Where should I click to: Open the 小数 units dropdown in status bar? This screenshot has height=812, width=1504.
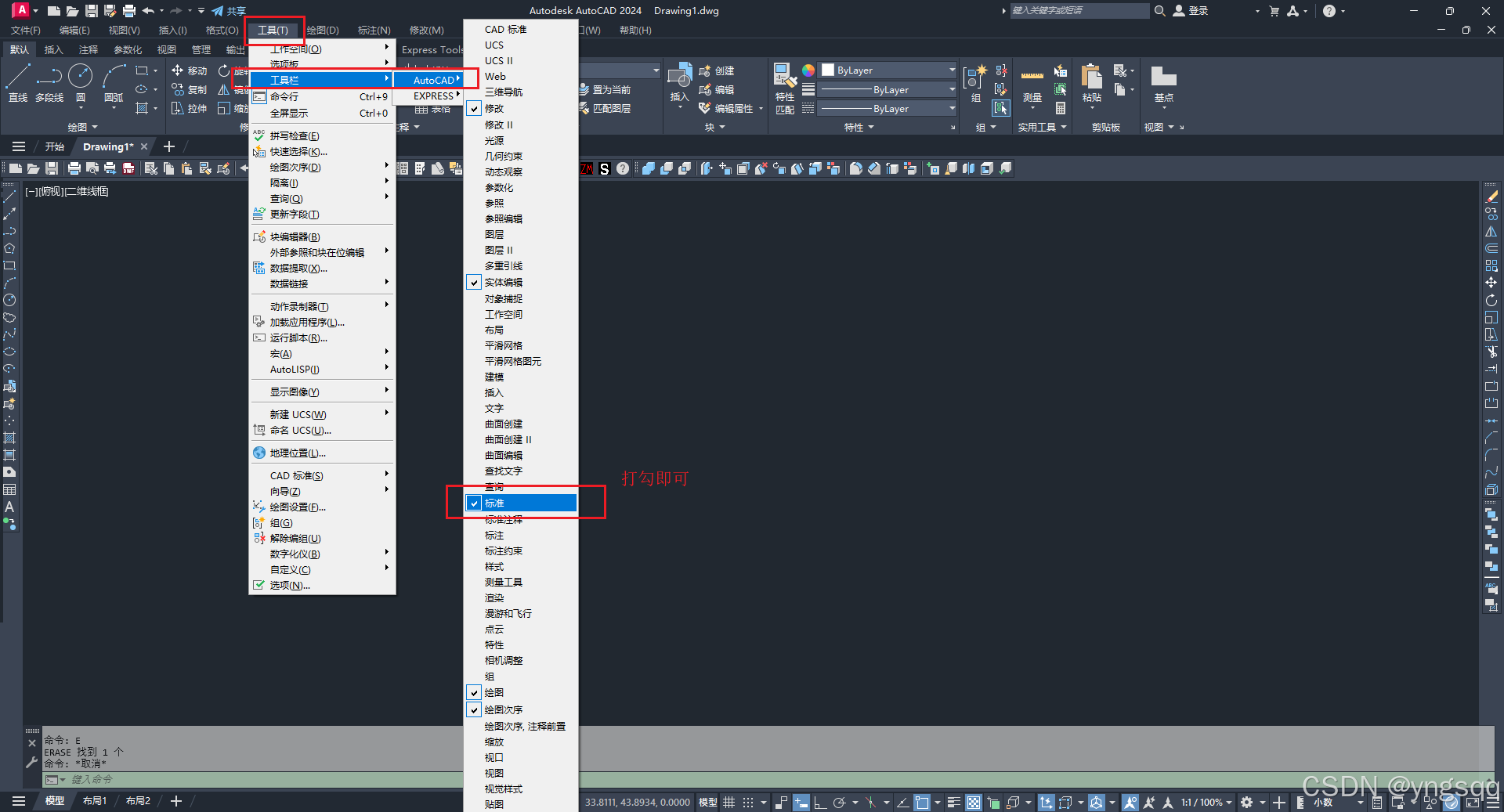pyautogui.click(x=1339, y=803)
